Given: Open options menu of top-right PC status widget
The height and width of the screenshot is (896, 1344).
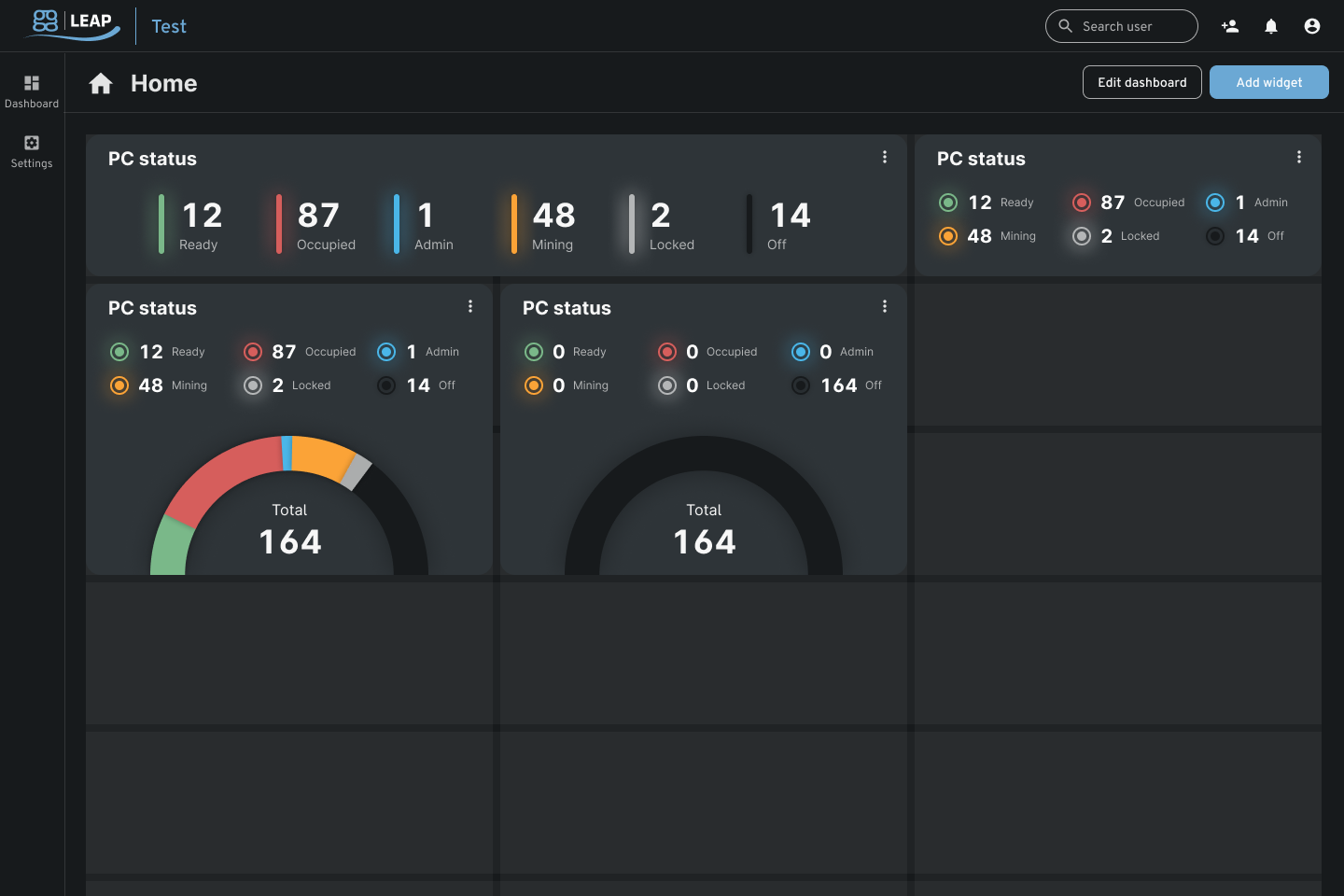Looking at the screenshot, I should (1299, 158).
